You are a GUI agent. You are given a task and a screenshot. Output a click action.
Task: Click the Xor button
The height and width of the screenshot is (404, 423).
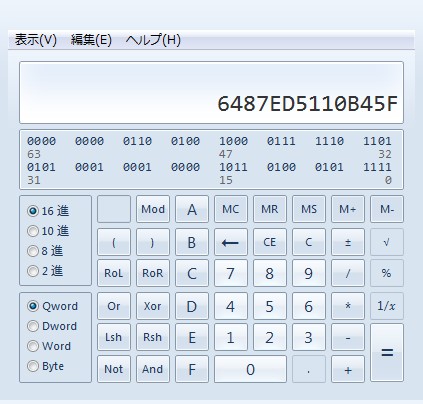(x=153, y=306)
